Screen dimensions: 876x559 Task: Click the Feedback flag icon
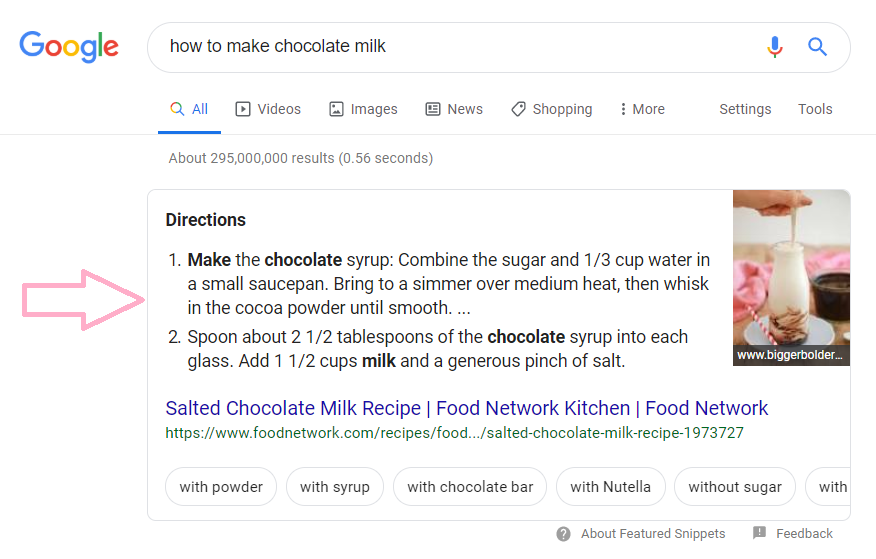point(760,533)
